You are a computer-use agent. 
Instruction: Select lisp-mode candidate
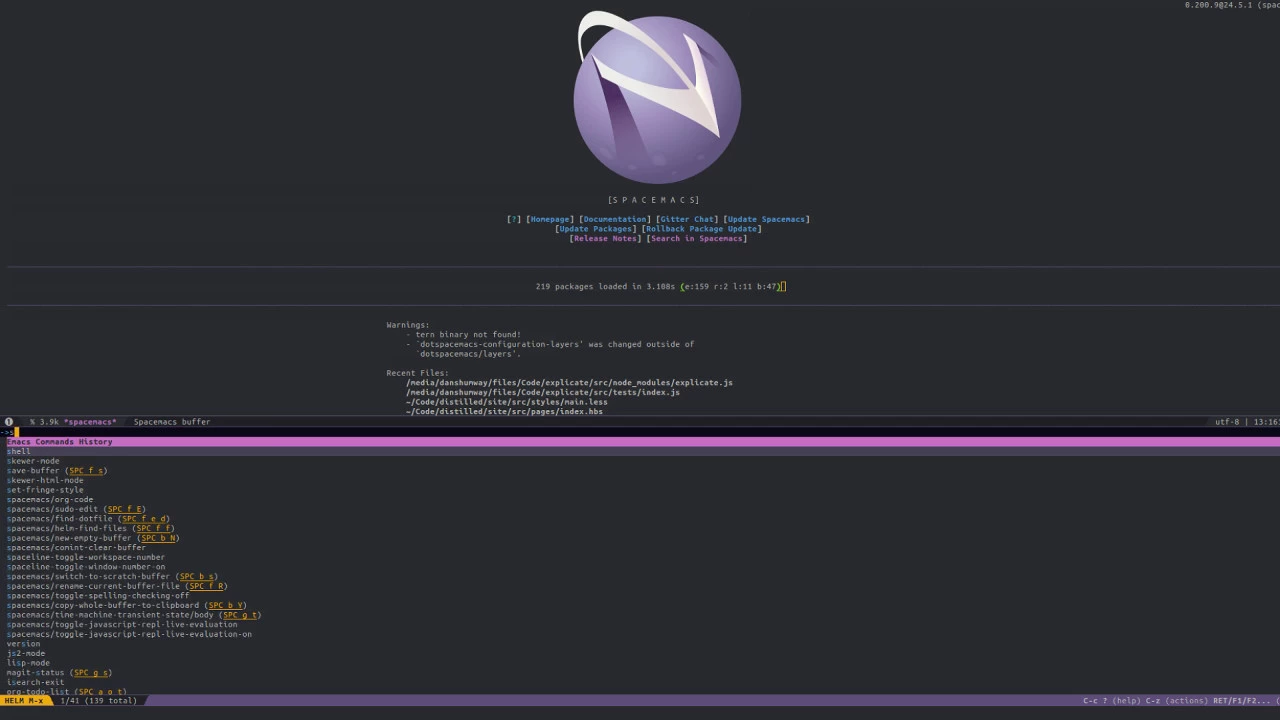tap(28, 663)
